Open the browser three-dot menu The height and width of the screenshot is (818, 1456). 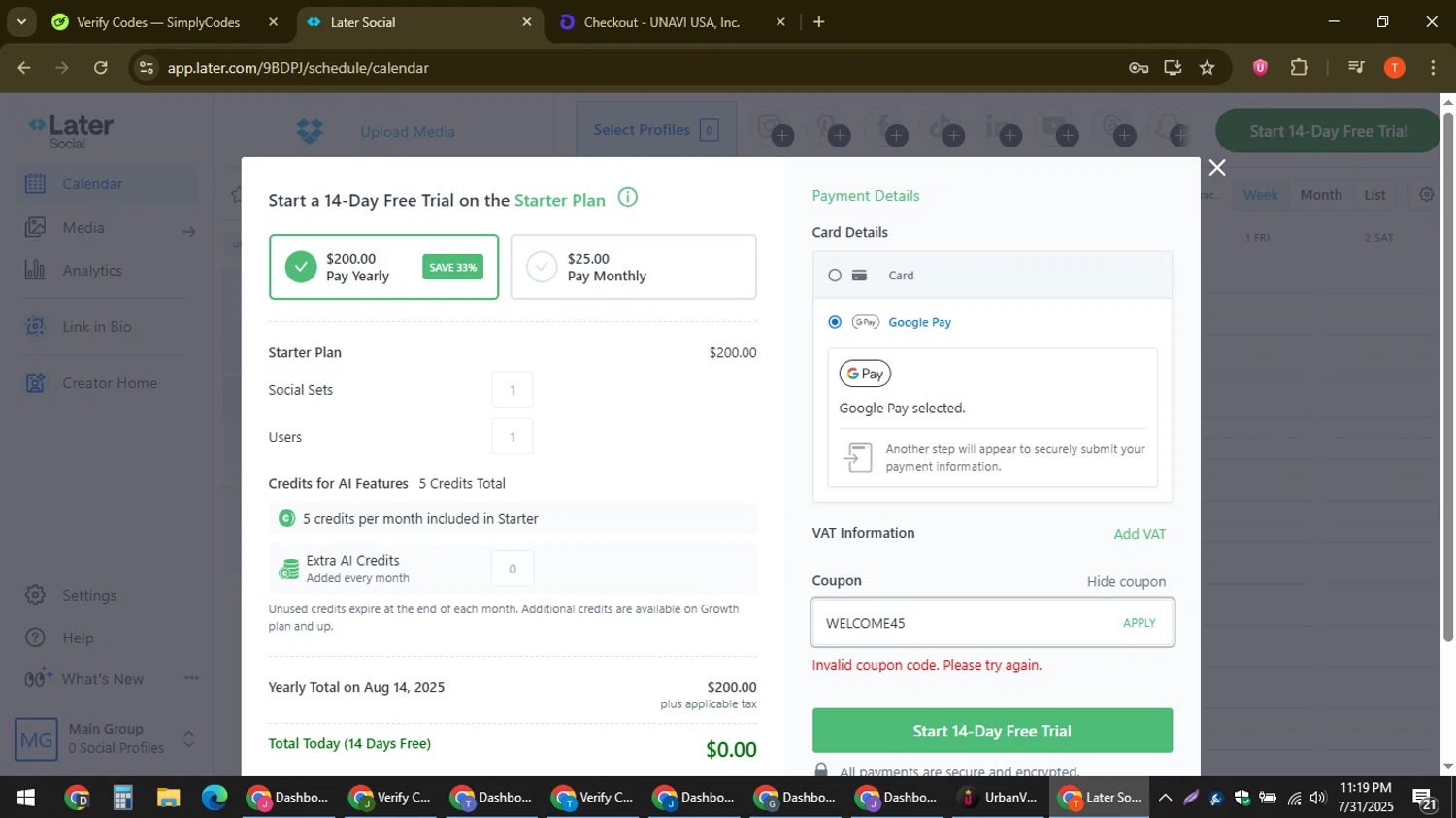[1433, 68]
